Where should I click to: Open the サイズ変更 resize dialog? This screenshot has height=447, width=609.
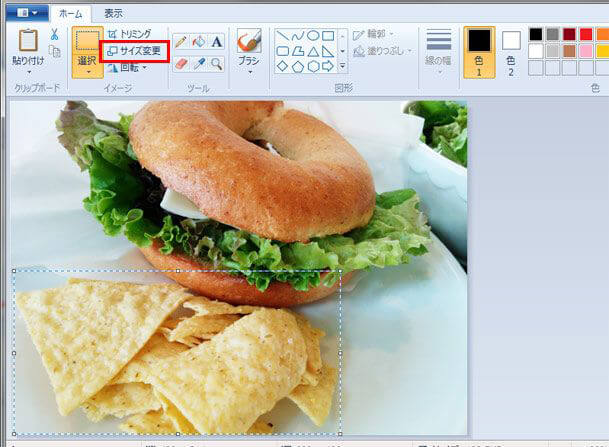(134, 50)
